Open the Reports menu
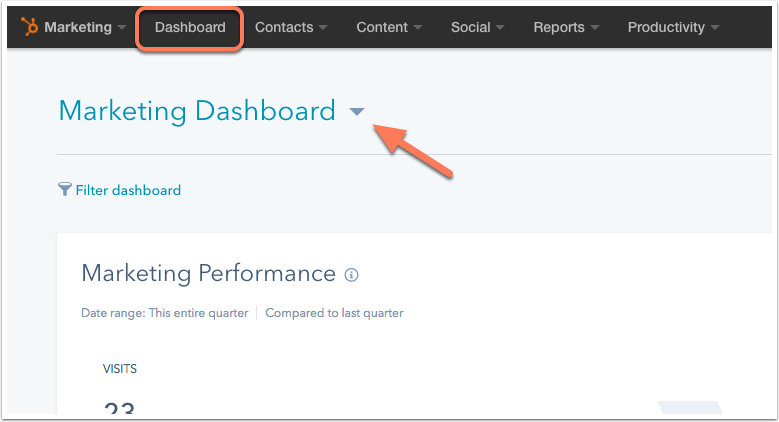Viewport: 779px width, 422px height. click(x=559, y=28)
